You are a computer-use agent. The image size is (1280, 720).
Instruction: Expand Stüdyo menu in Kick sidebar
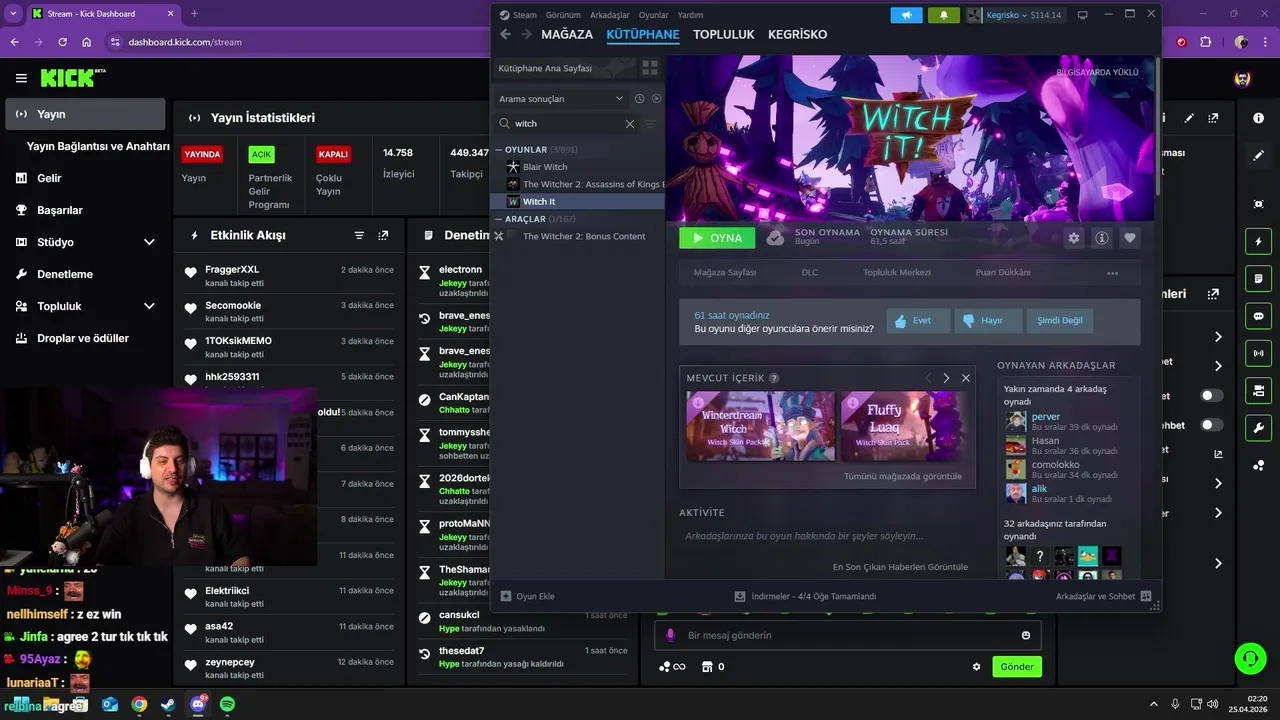(x=149, y=242)
